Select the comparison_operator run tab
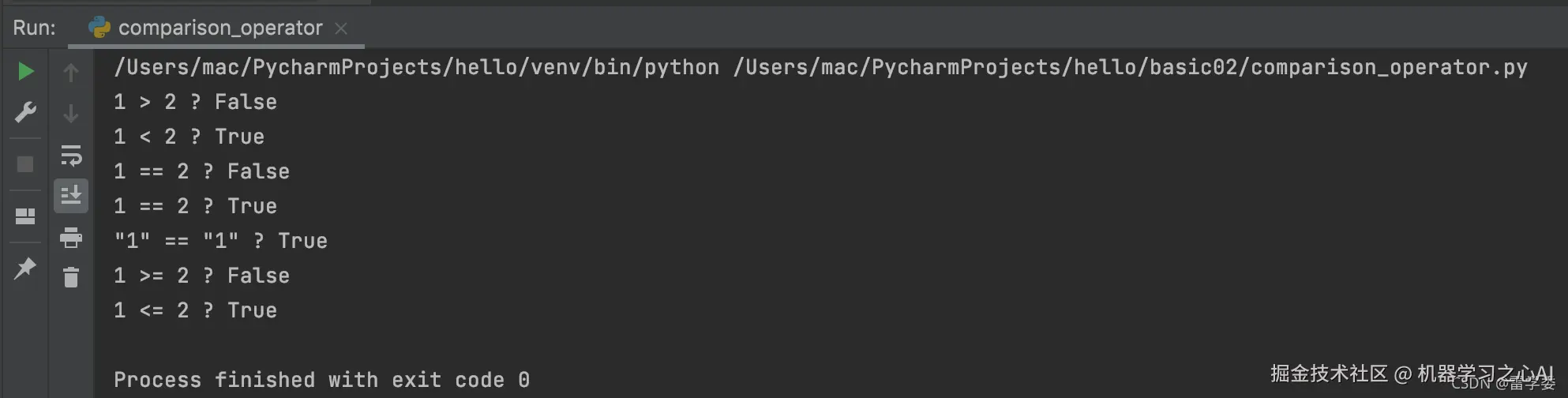This screenshot has width=1568, height=398. 219,28
